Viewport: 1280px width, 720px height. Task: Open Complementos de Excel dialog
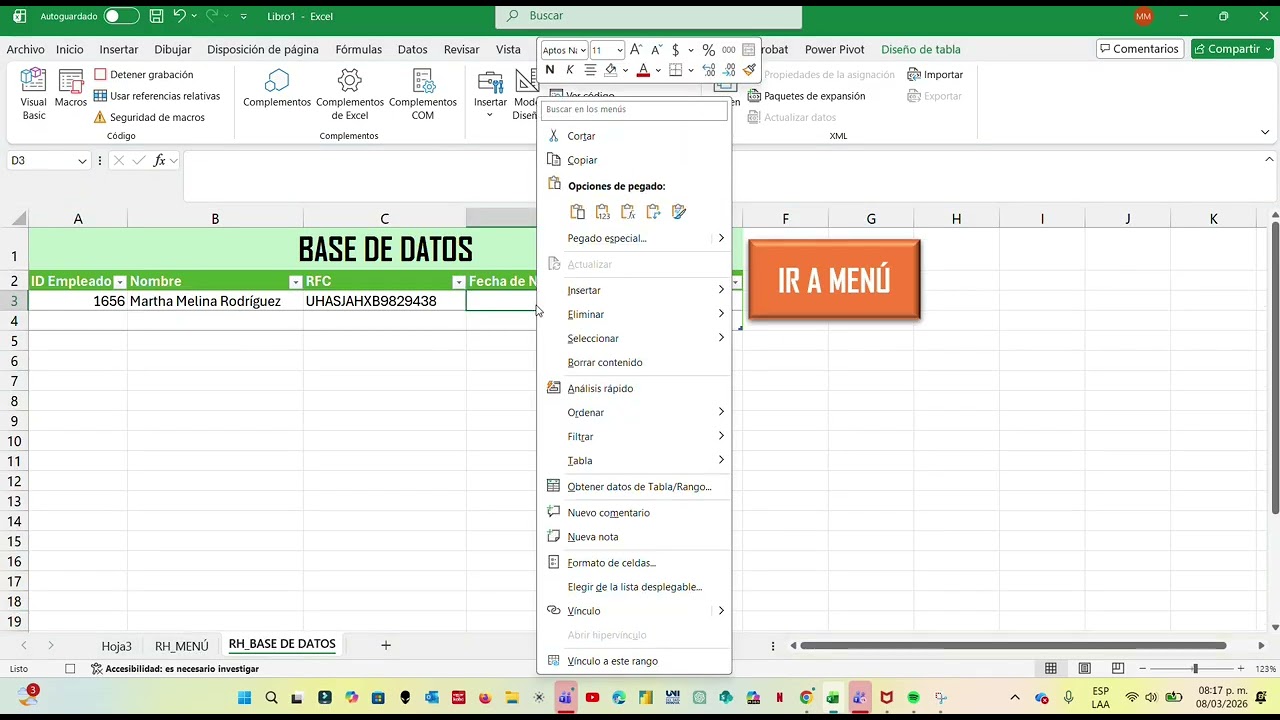click(x=350, y=94)
